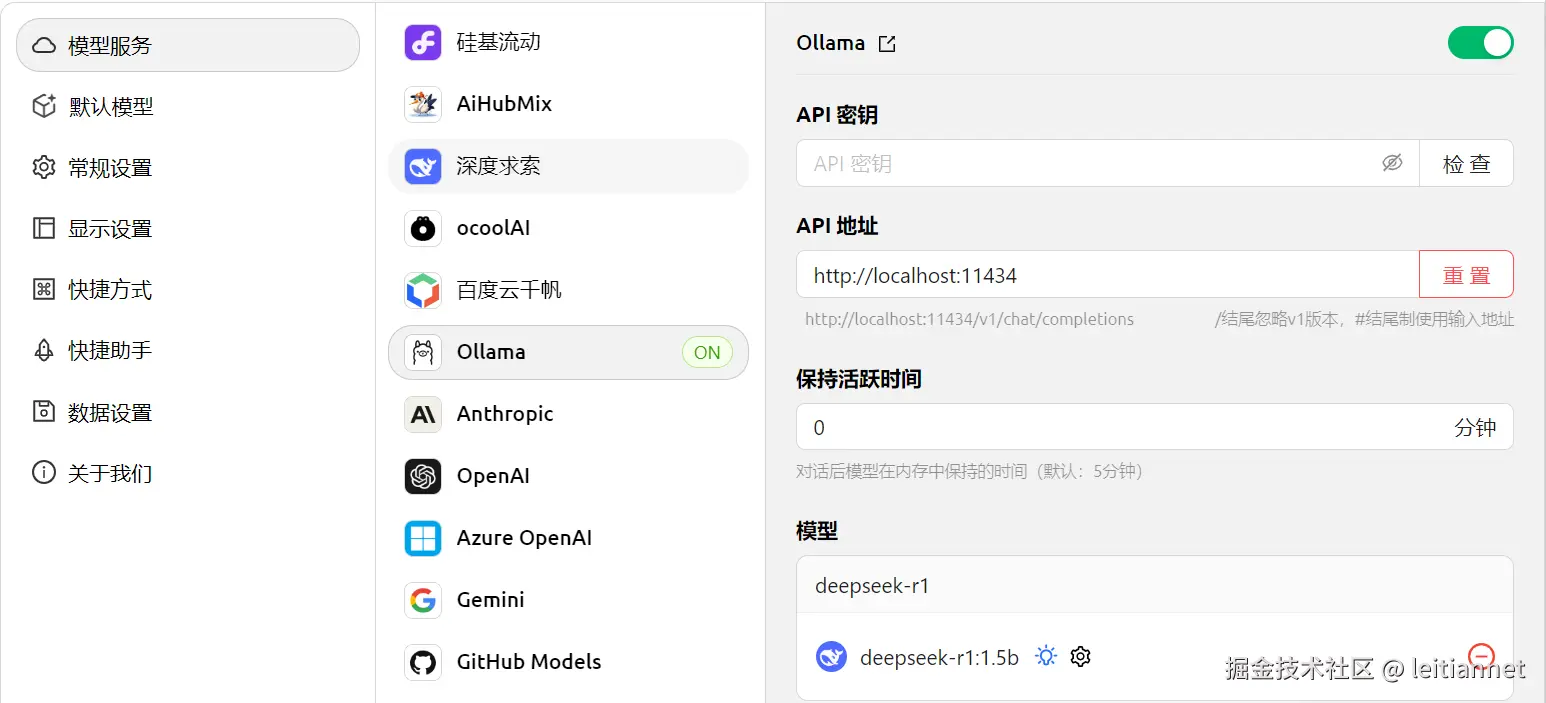Image resolution: width=1546 pixels, height=703 pixels.
Task: Select OpenAI provider name
Action: (x=493, y=476)
